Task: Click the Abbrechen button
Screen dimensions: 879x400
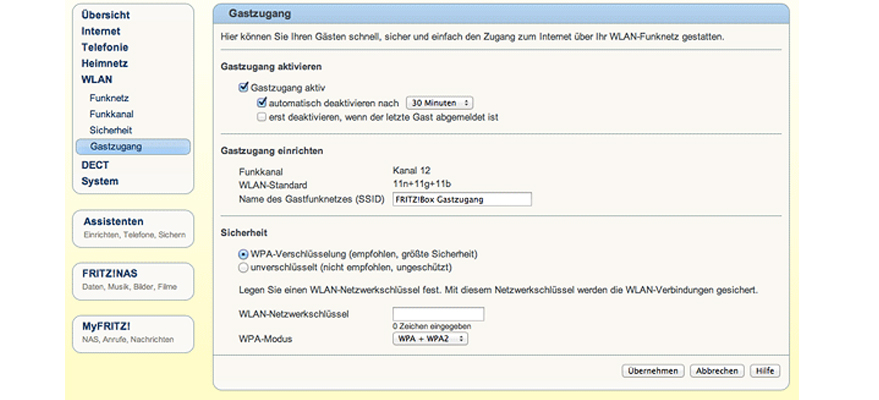Action: 716,370
